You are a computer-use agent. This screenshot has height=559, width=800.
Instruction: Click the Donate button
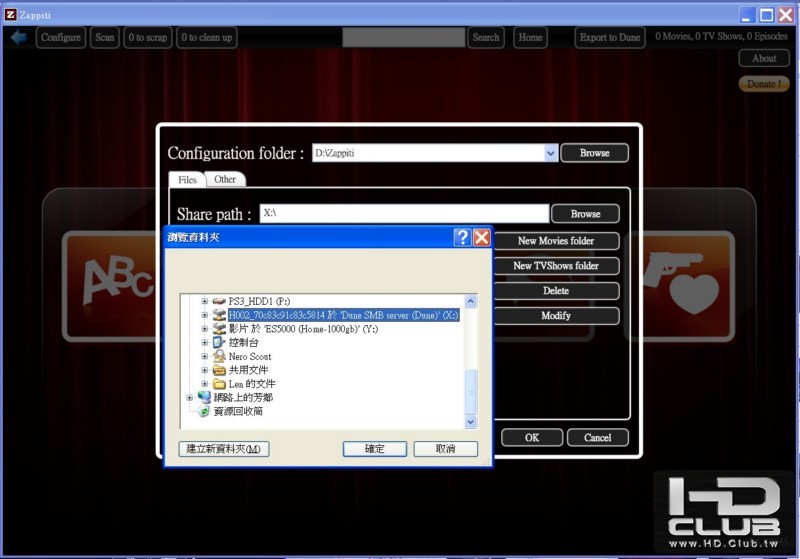[x=764, y=84]
